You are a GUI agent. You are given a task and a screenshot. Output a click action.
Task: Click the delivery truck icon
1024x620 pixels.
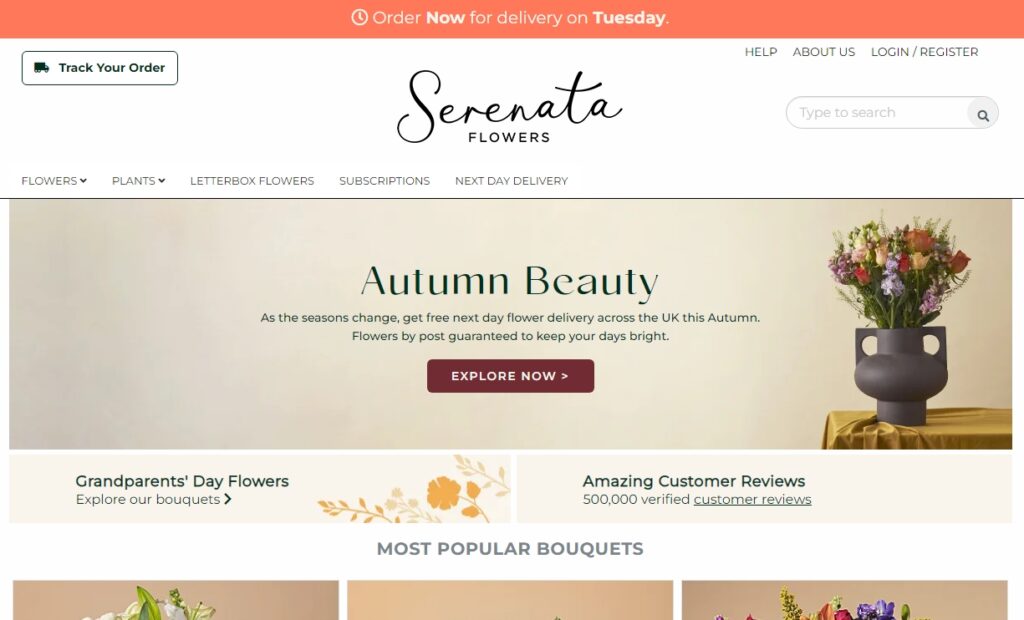tap(41, 67)
